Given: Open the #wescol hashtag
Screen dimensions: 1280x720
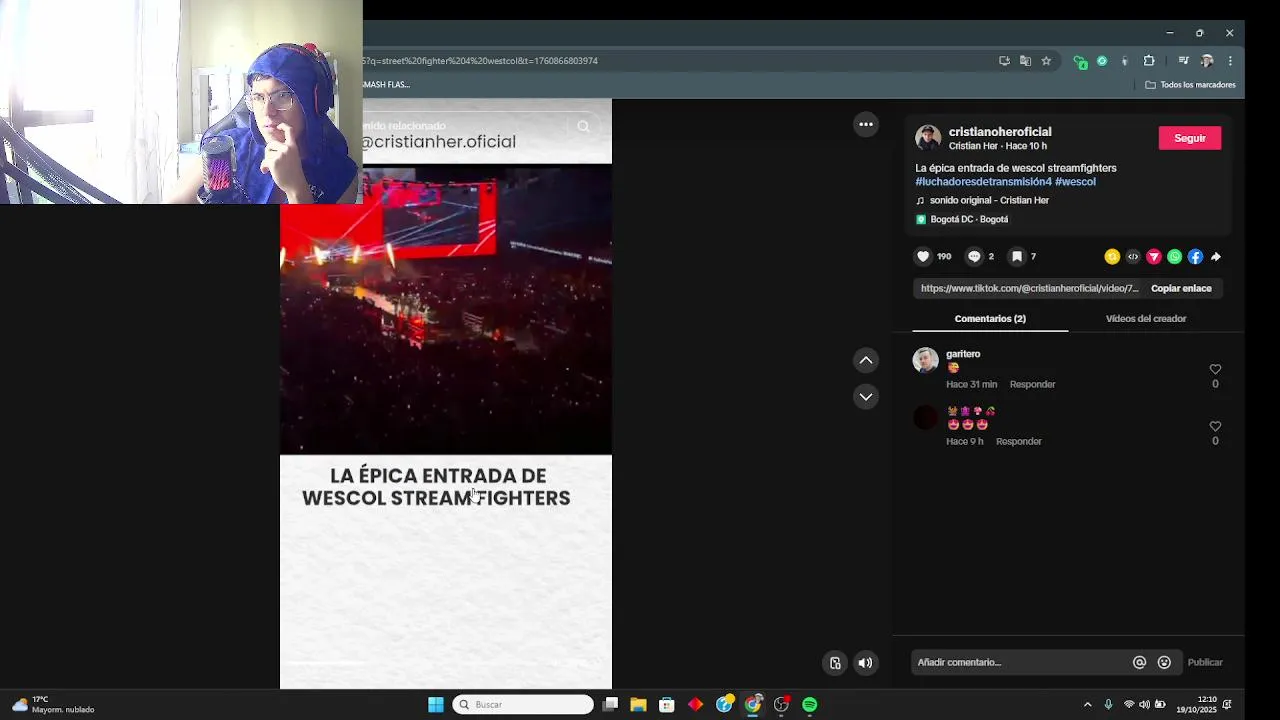Looking at the screenshot, I should tap(1075, 182).
